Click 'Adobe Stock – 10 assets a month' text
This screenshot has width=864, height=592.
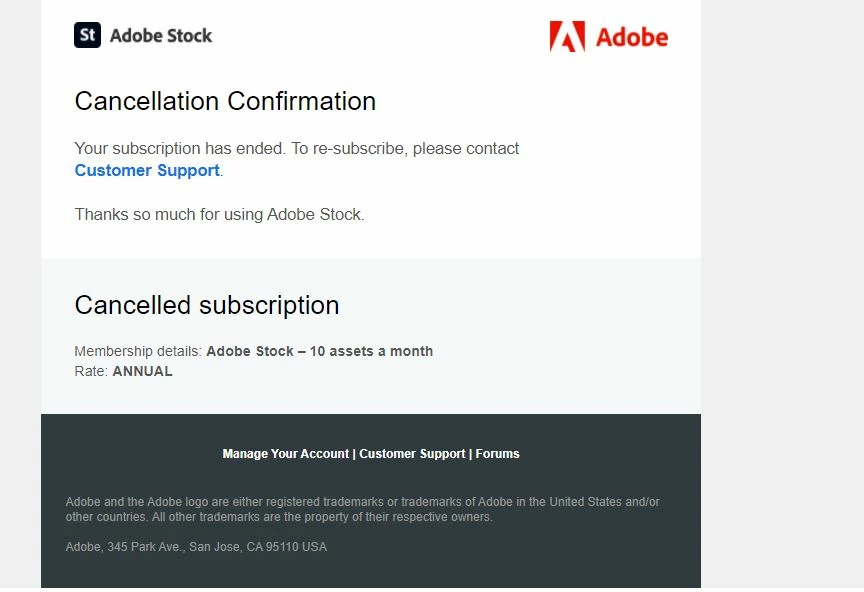(319, 352)
